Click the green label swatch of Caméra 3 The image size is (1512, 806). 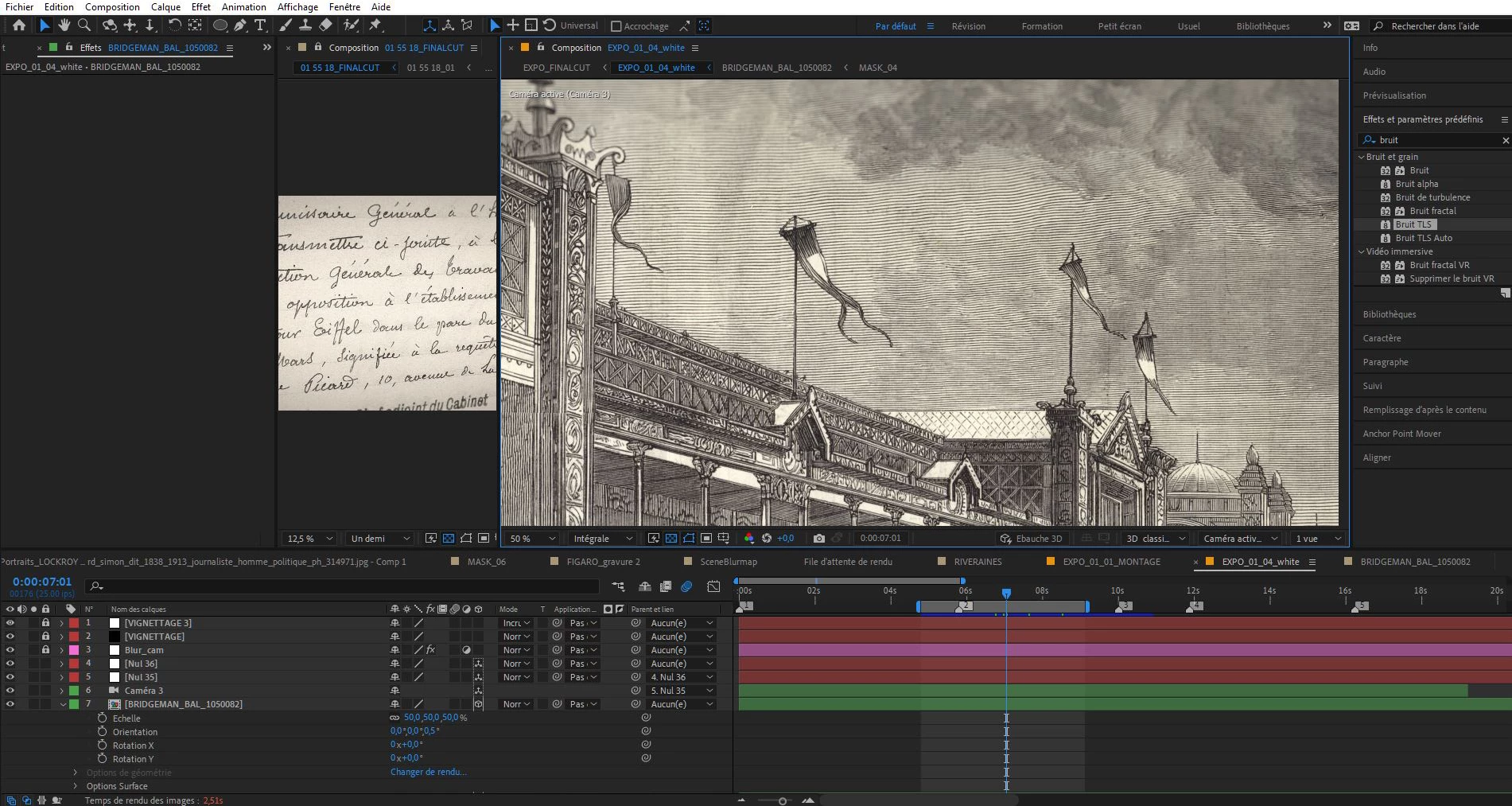point(74,691)
